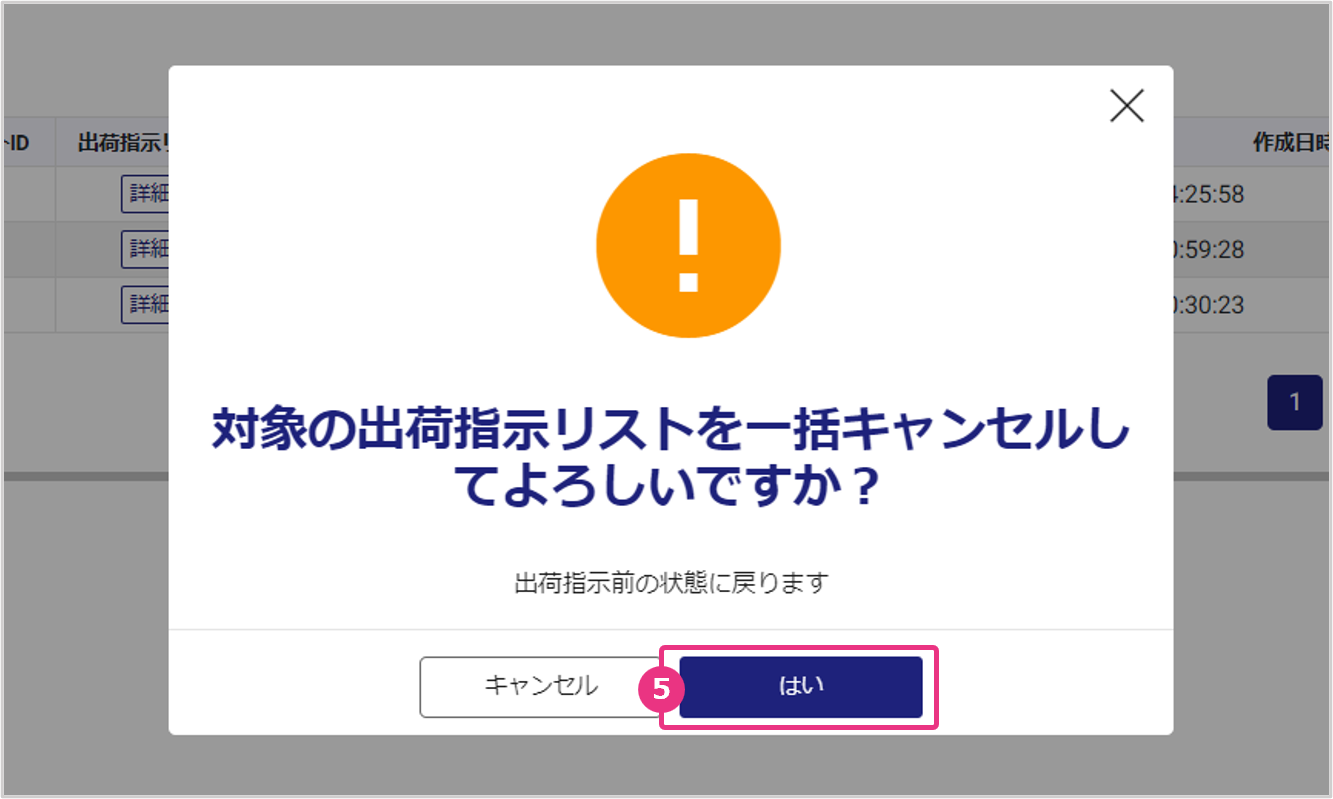This screenshot has width=1333, height=799.
Task: Open 詳細 in the third table row
Action: [x=145, y=304]
